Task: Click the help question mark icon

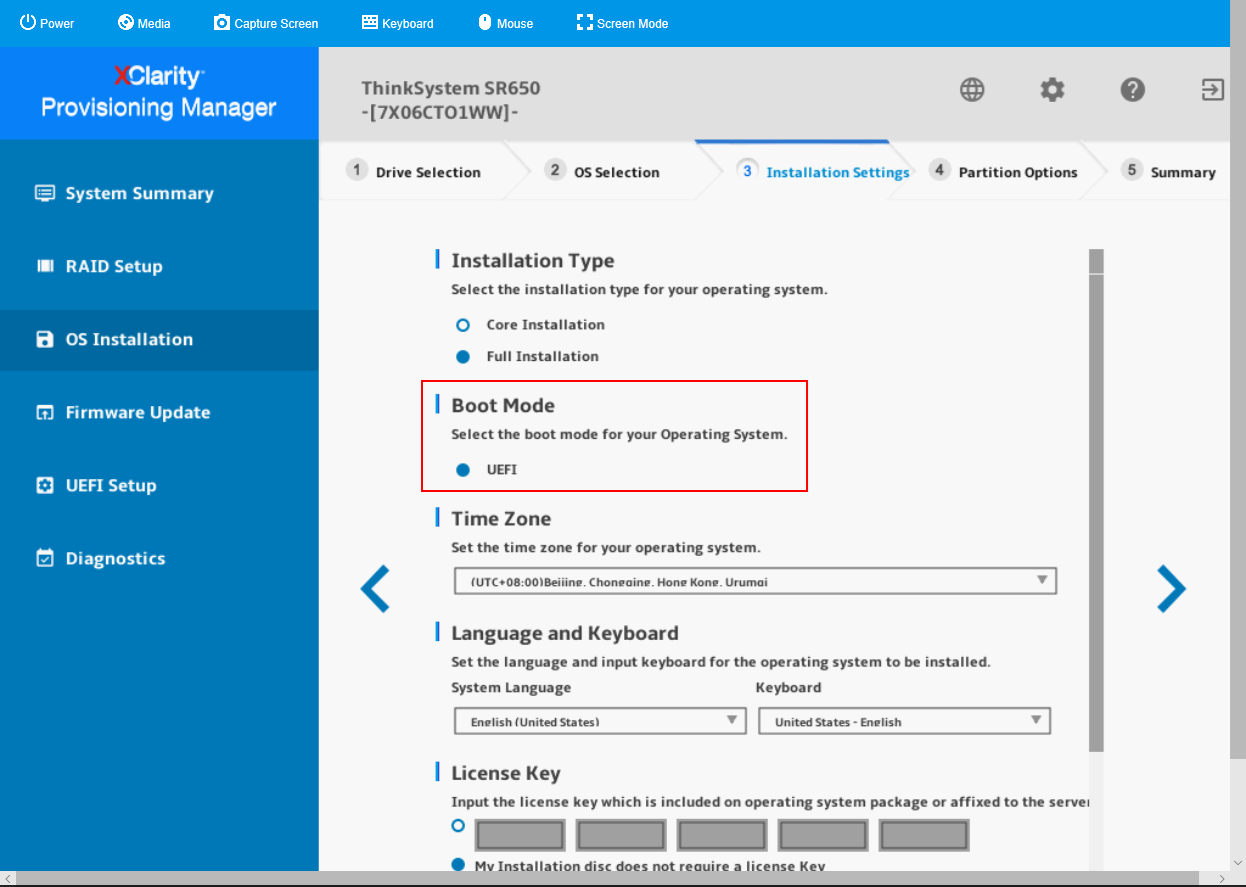Action: point(1132,90)
